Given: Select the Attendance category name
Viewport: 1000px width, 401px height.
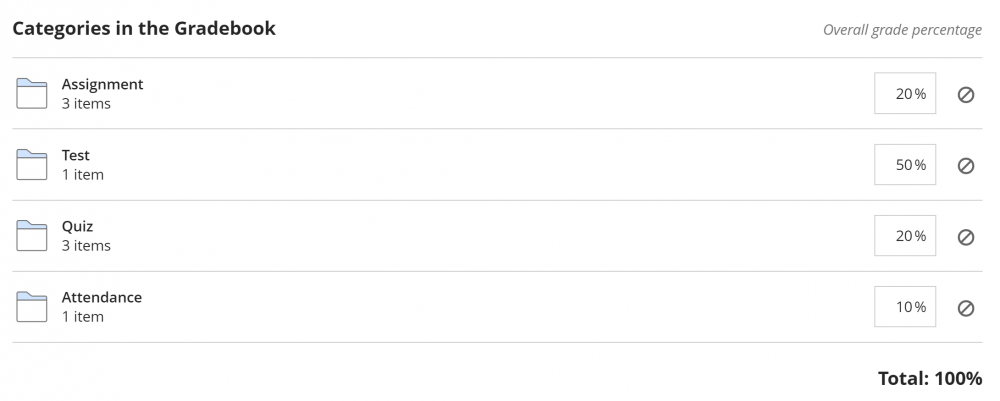Looking at the screenshot, I should (102, 297).
